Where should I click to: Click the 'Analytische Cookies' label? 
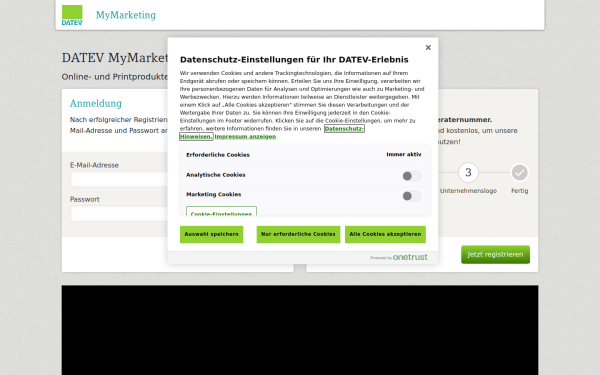tap(215, 175)
